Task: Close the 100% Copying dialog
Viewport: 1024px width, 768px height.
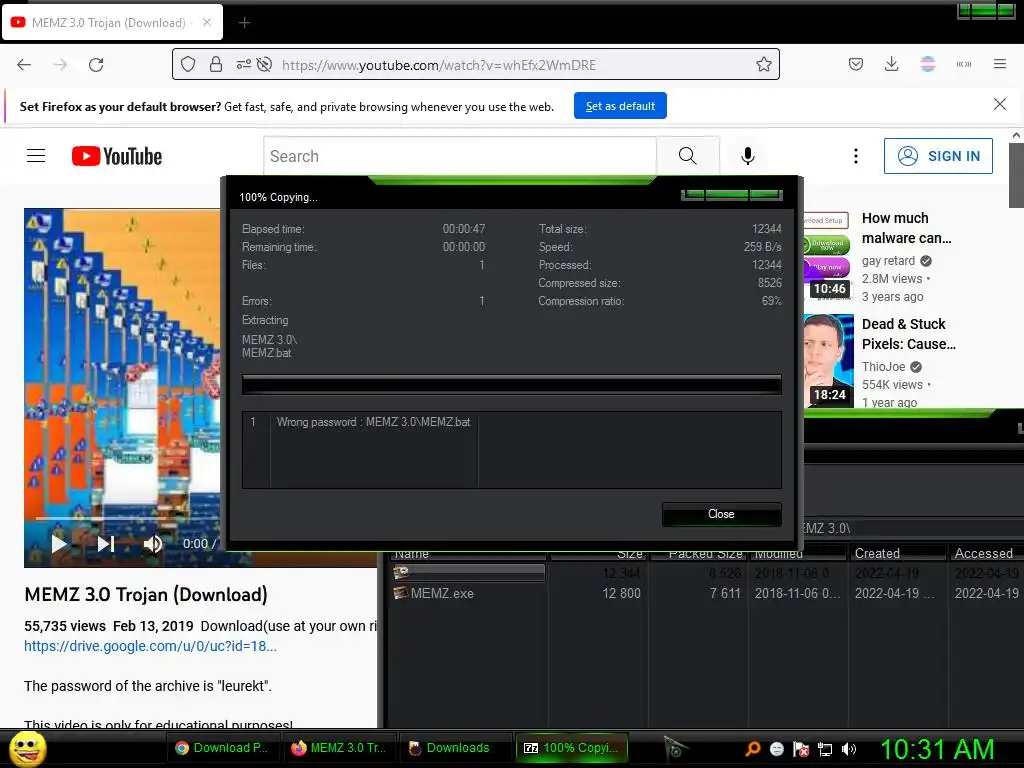Action: [721, 514]
